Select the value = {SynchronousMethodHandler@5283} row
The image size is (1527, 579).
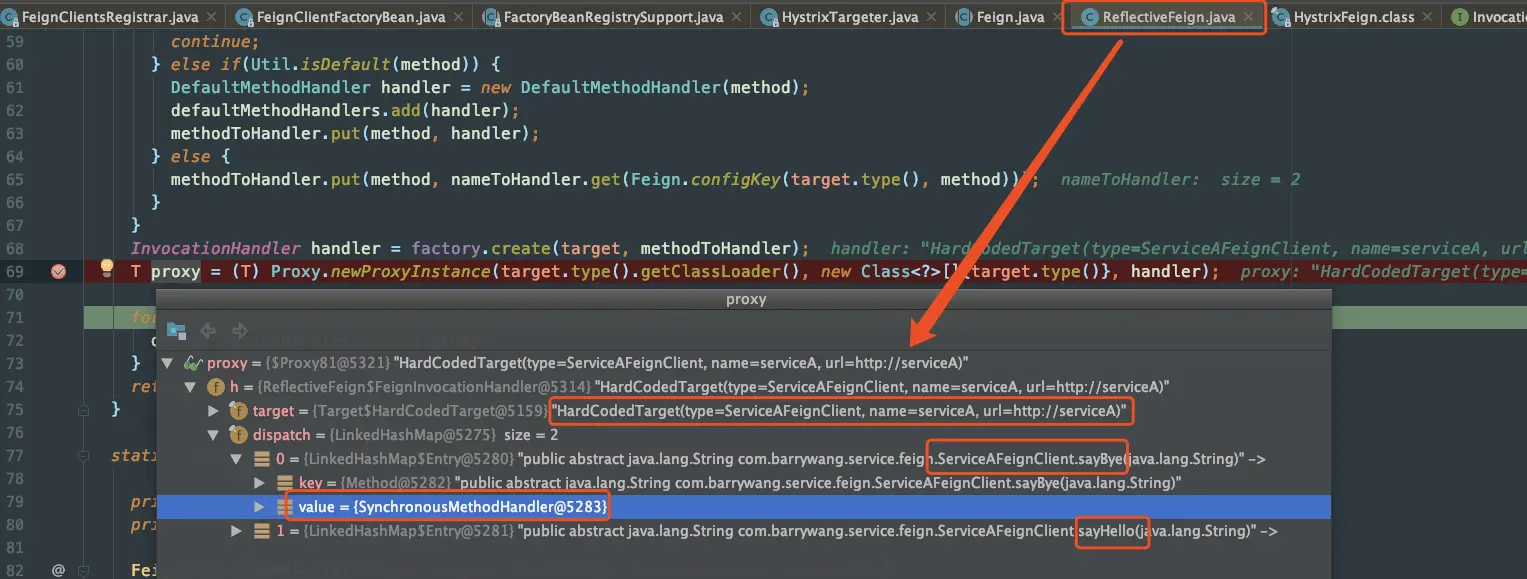[x=743, y=507]
